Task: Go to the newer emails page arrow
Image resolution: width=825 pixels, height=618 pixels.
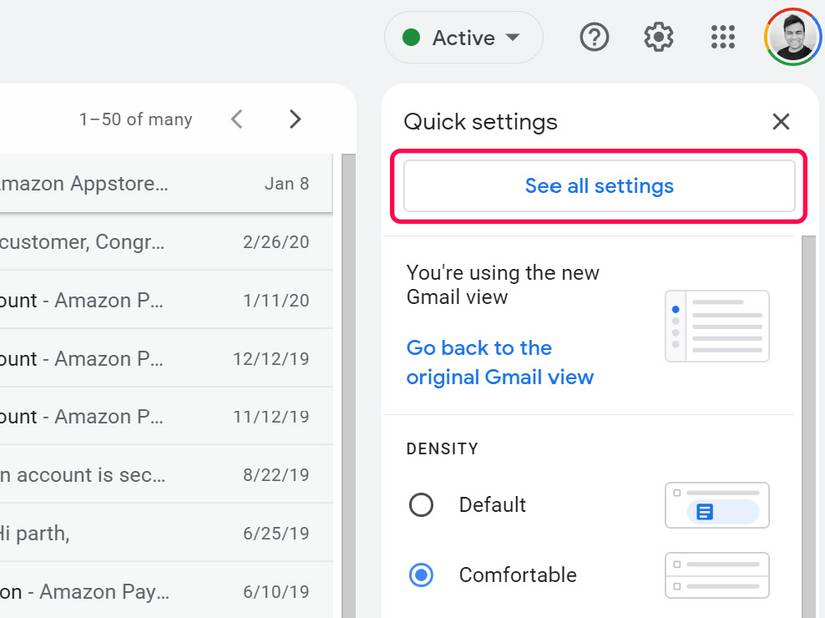Action: click(237, 119)
